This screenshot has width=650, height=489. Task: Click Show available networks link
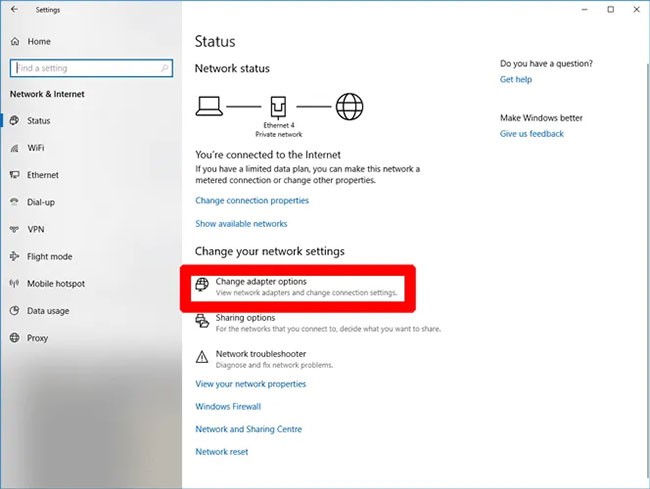241,224
